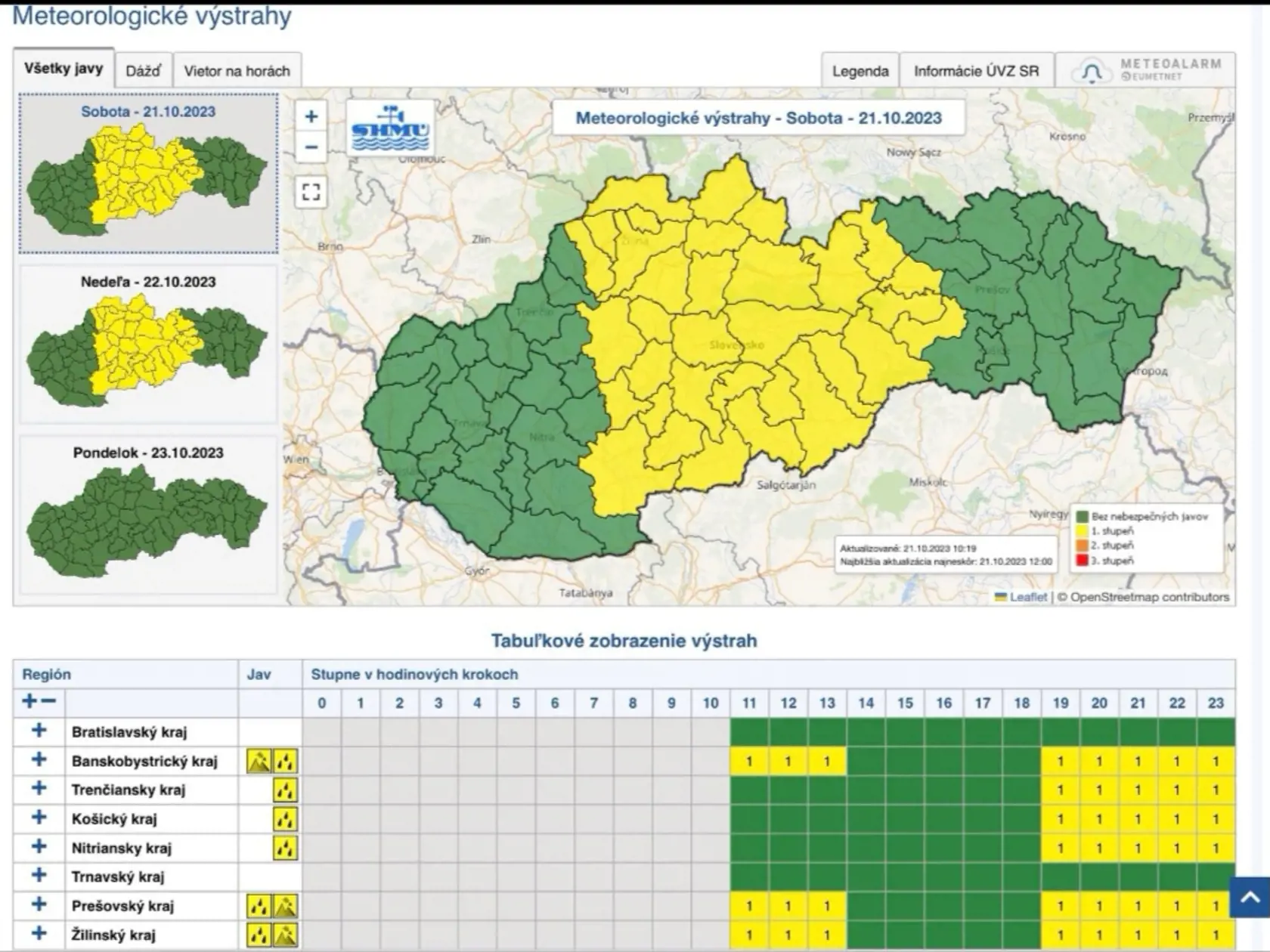Click the scroll-to-top arrow button

(x=1250, y=898)
